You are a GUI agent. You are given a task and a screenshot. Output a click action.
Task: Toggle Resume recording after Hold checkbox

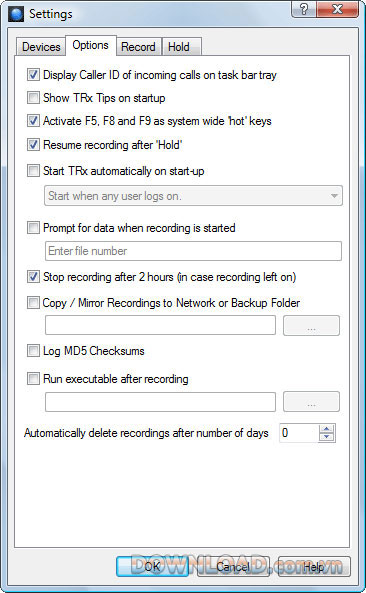point(33,144)
